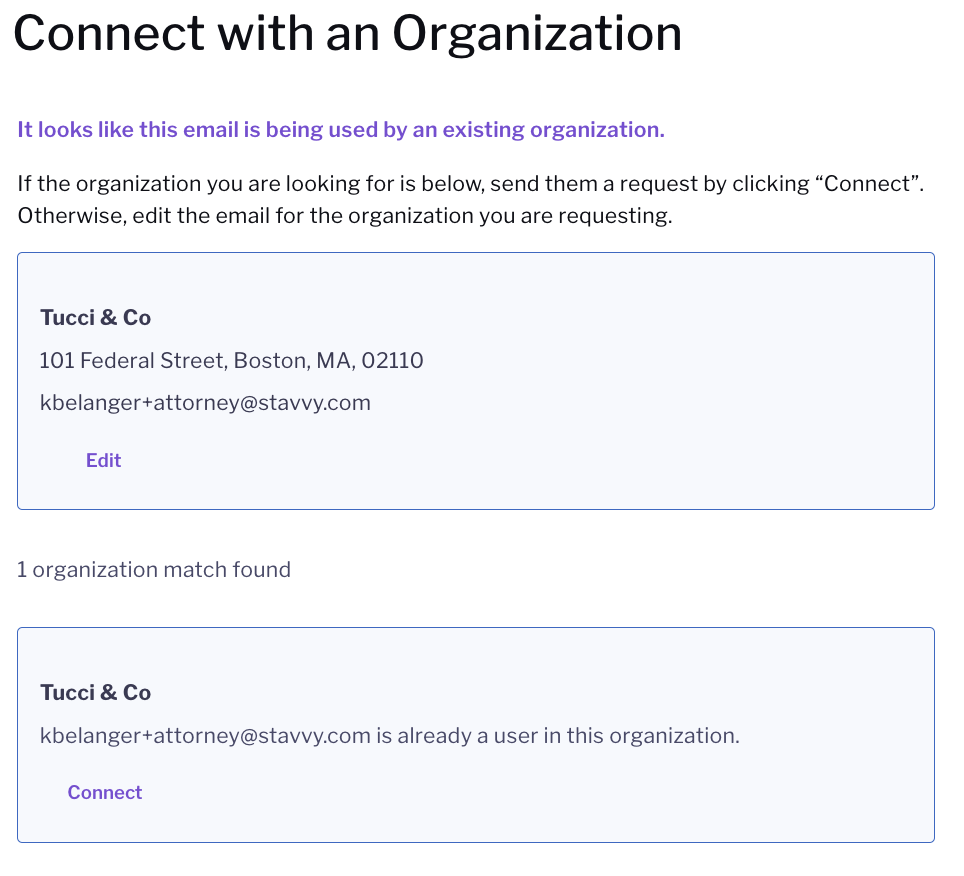Select the Connect with an Organization heading
This screenshot has width=964, height=876.
[x=347, y=33]
